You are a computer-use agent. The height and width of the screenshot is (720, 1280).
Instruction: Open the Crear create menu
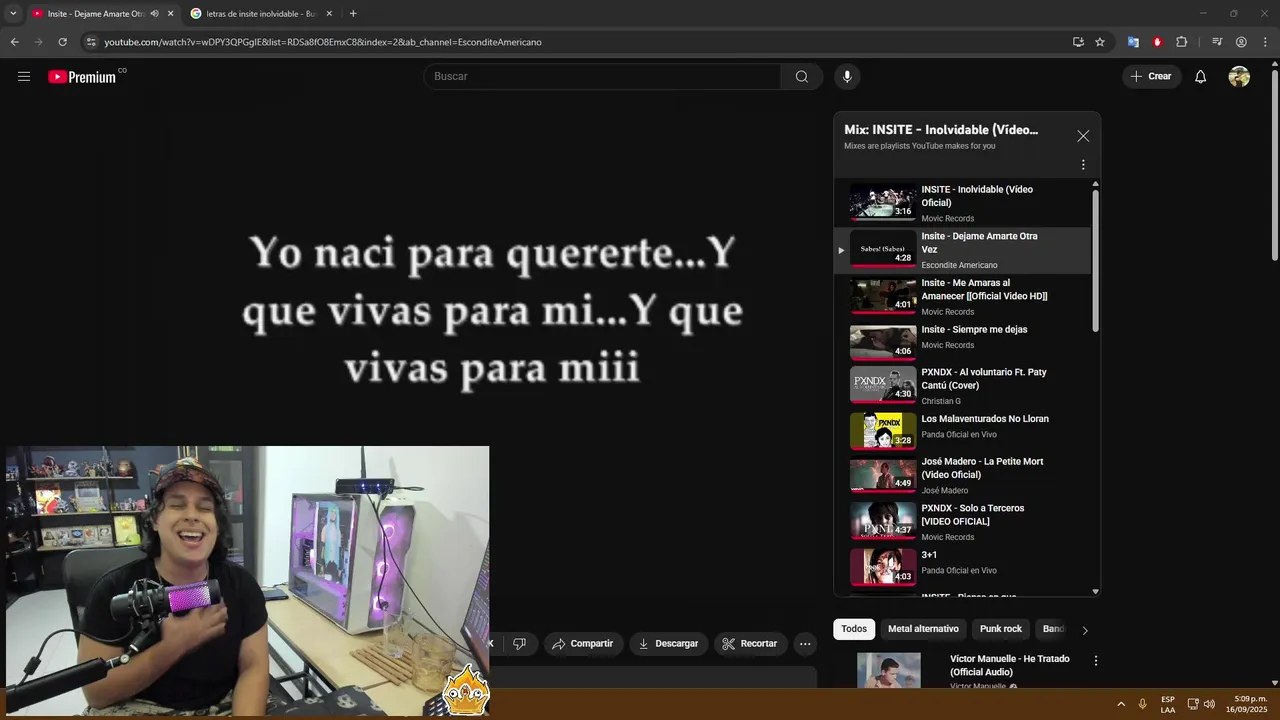(x=1151, y=76)
